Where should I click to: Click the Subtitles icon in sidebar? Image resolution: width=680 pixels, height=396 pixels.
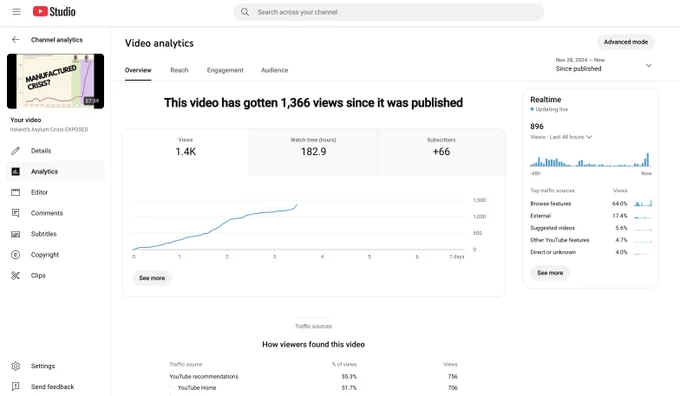point(16,234)
